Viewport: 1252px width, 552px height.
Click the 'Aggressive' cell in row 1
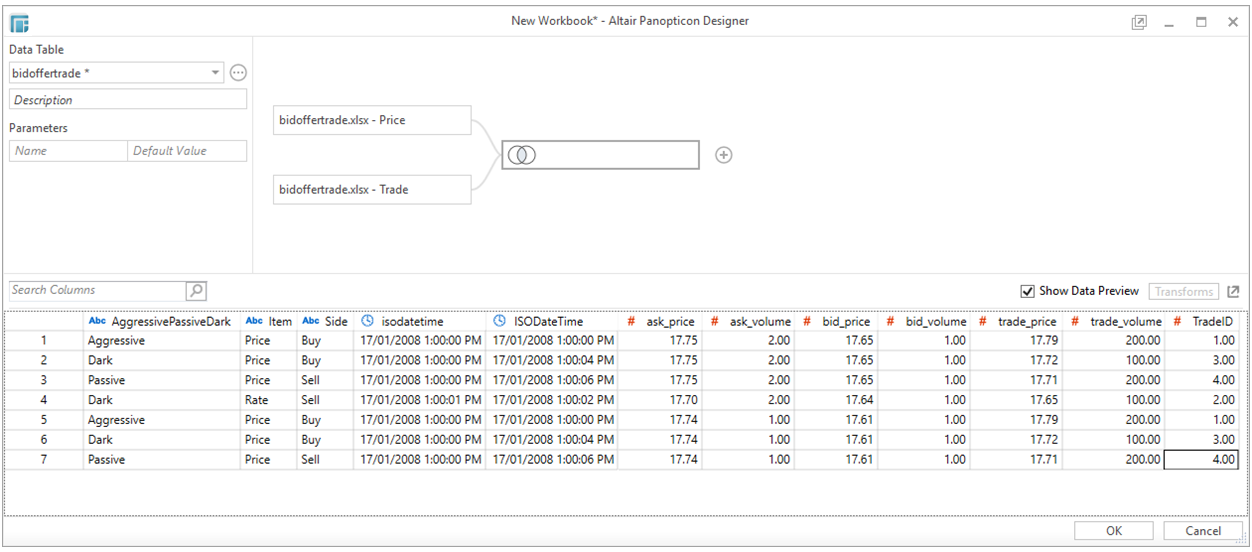point(162,341)
